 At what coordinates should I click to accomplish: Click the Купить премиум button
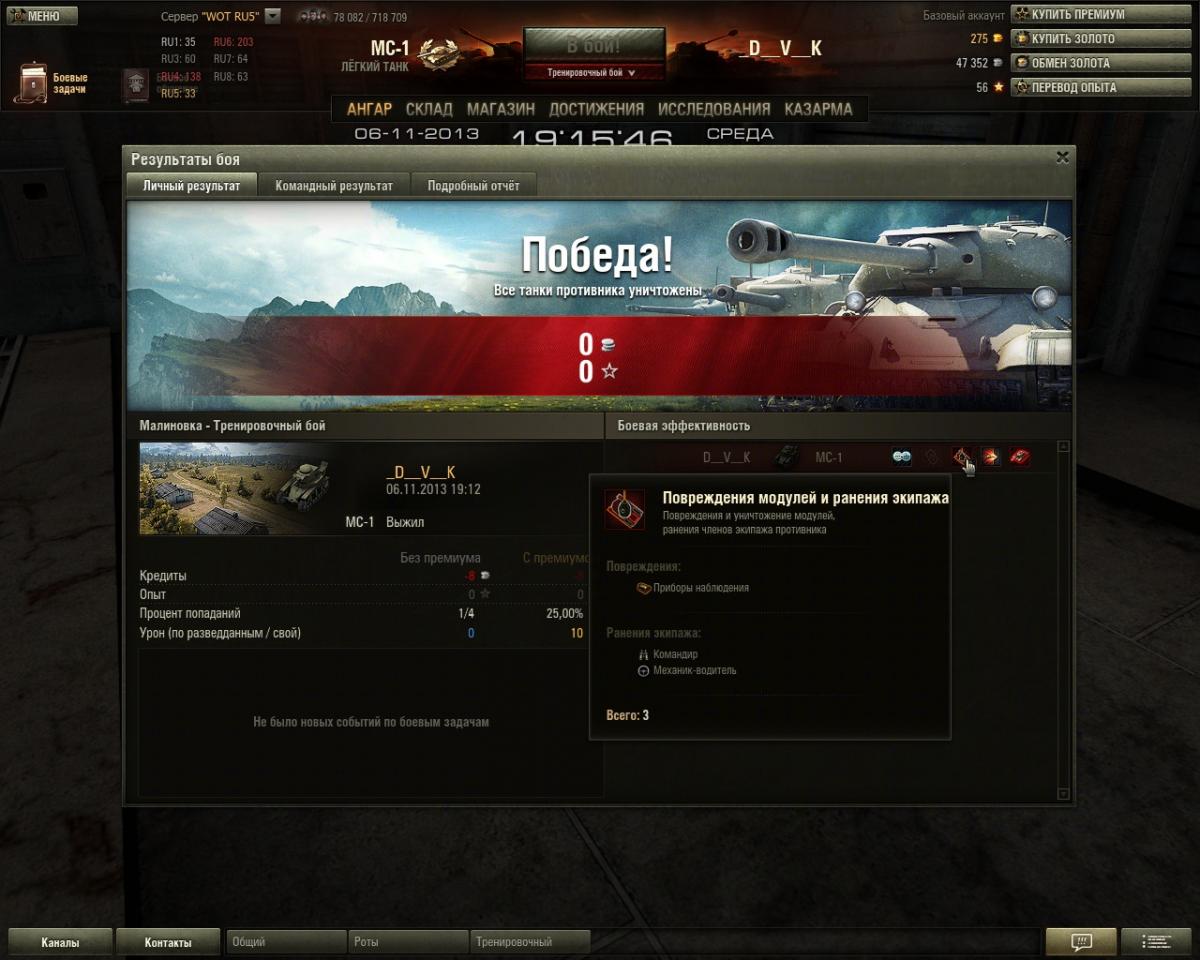tap(1079, 14)
